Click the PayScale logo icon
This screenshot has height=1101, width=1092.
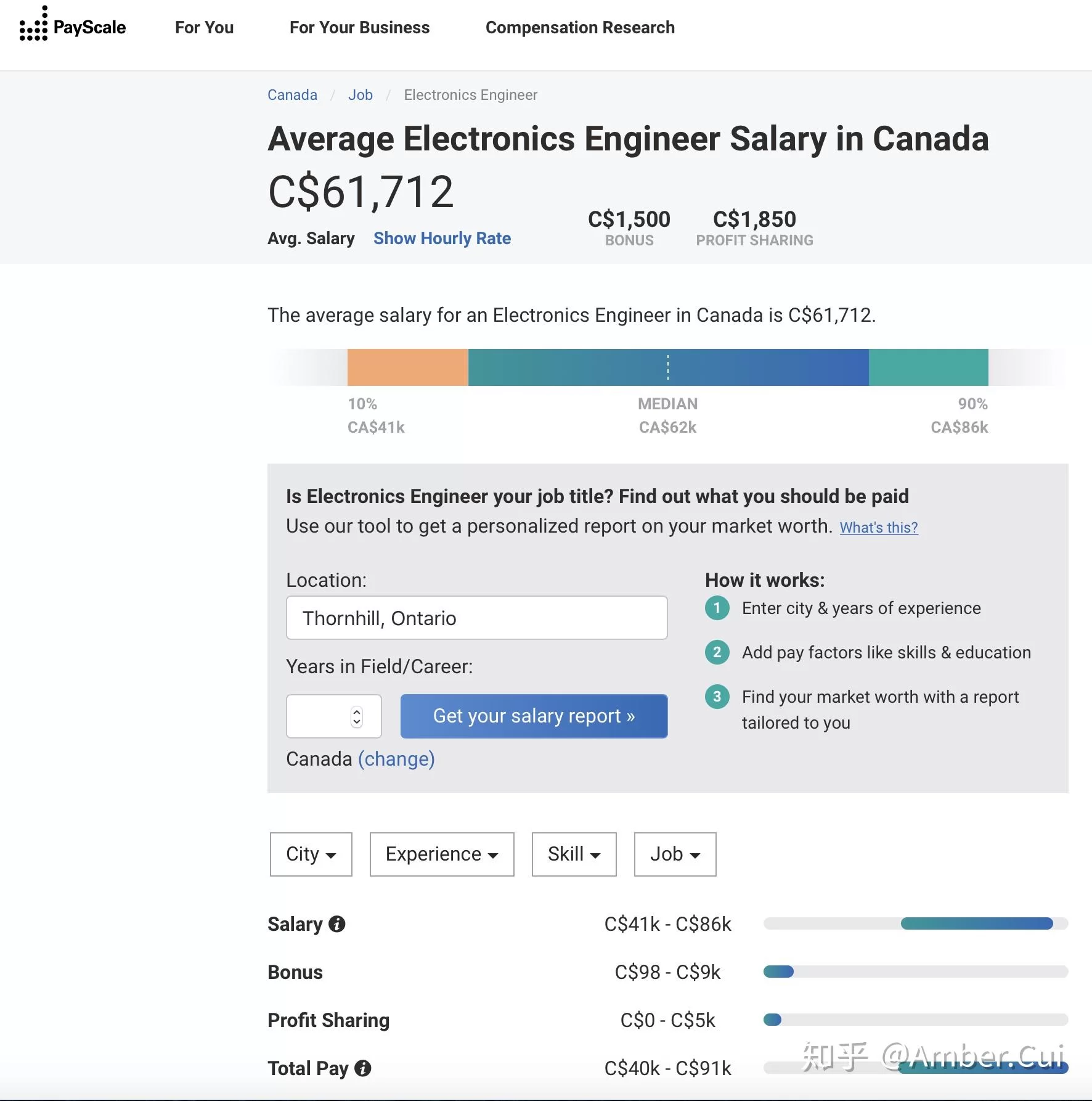(x=33, y=26)
